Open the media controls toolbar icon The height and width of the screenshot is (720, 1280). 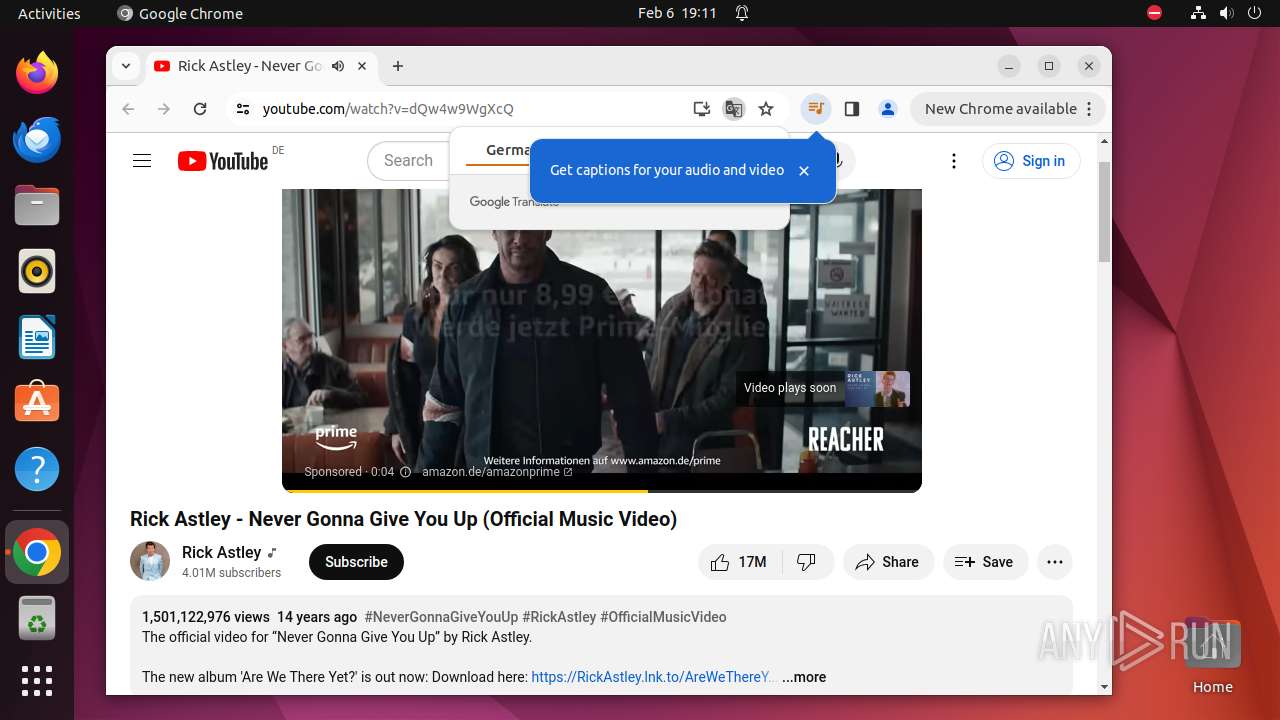point(816,109)
